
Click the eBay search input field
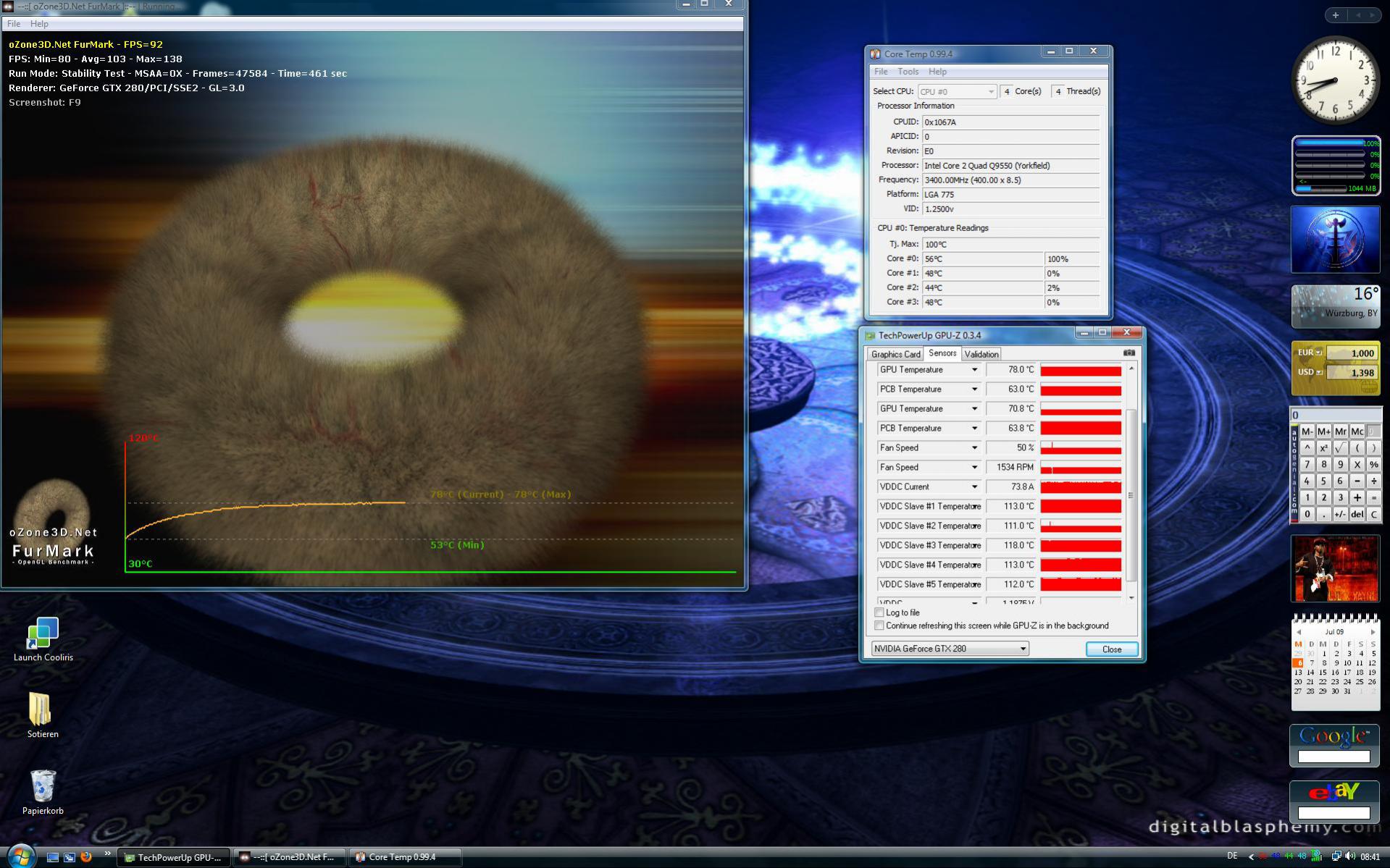coord(1334,813)
